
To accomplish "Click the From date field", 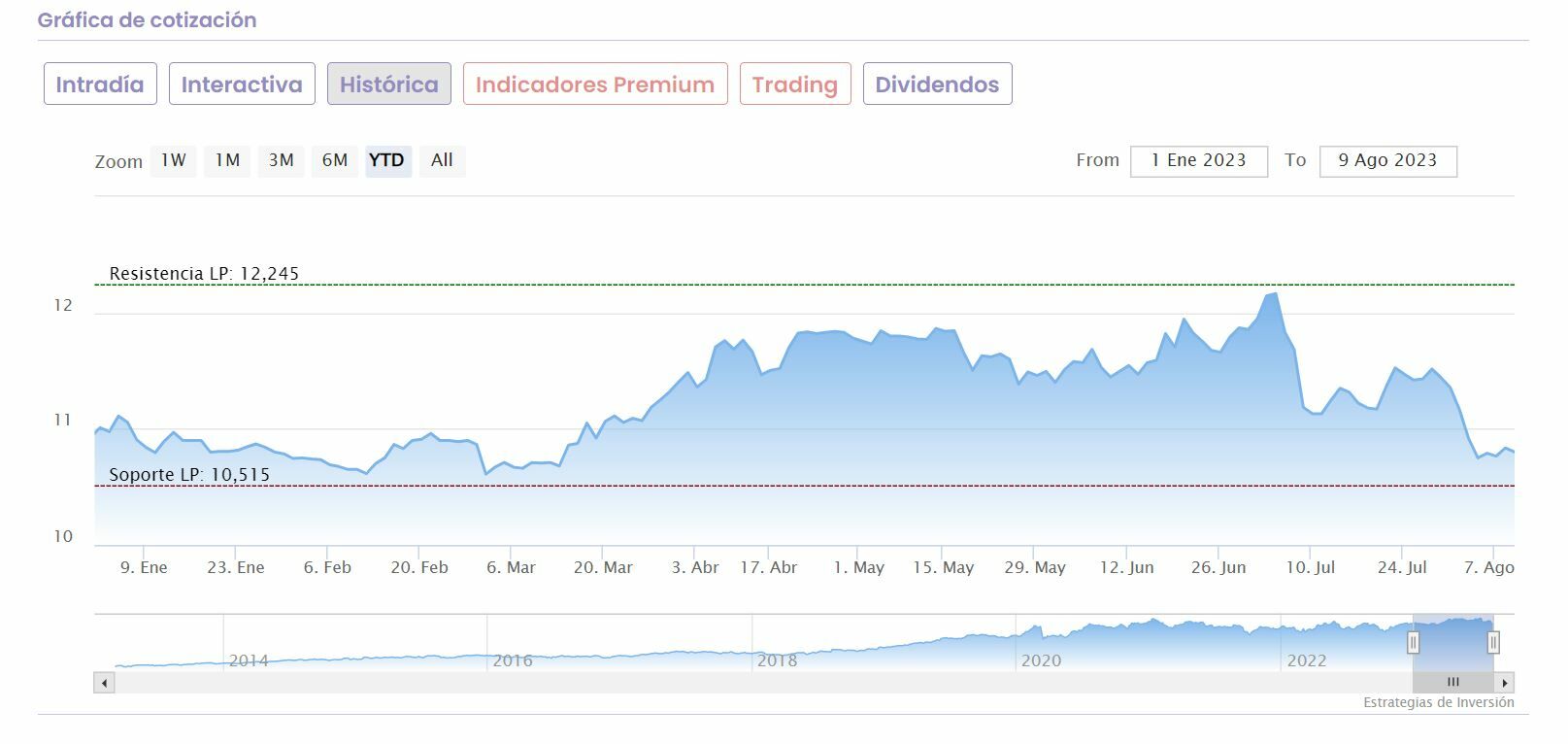I will pos(1198,161).
